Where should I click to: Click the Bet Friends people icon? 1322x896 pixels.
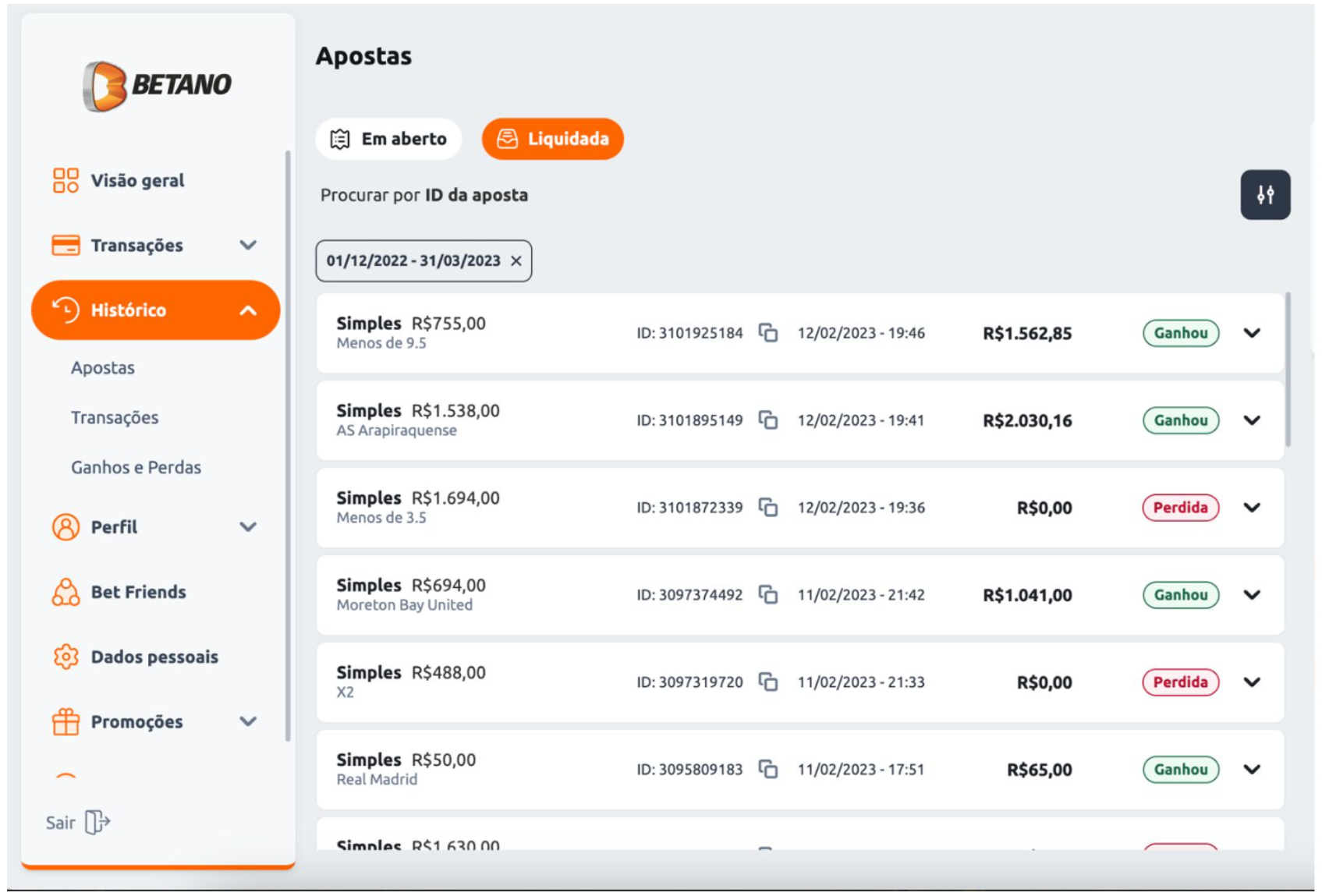point(66,592)
